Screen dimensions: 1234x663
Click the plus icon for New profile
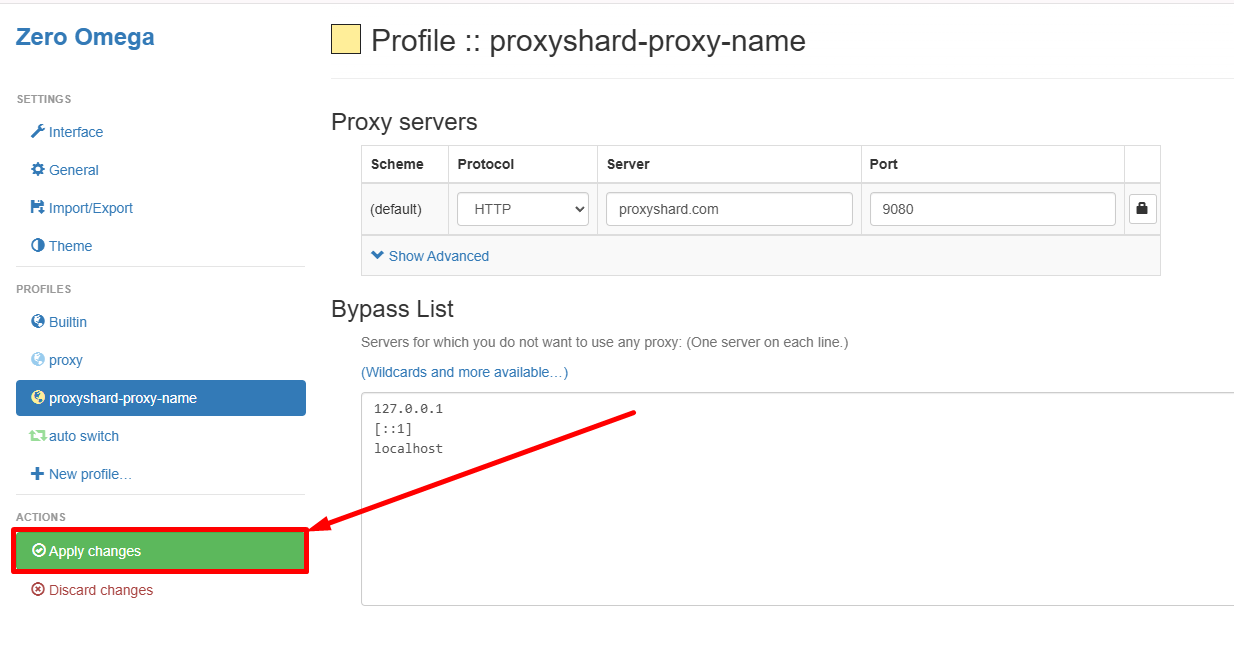(38, 474)
